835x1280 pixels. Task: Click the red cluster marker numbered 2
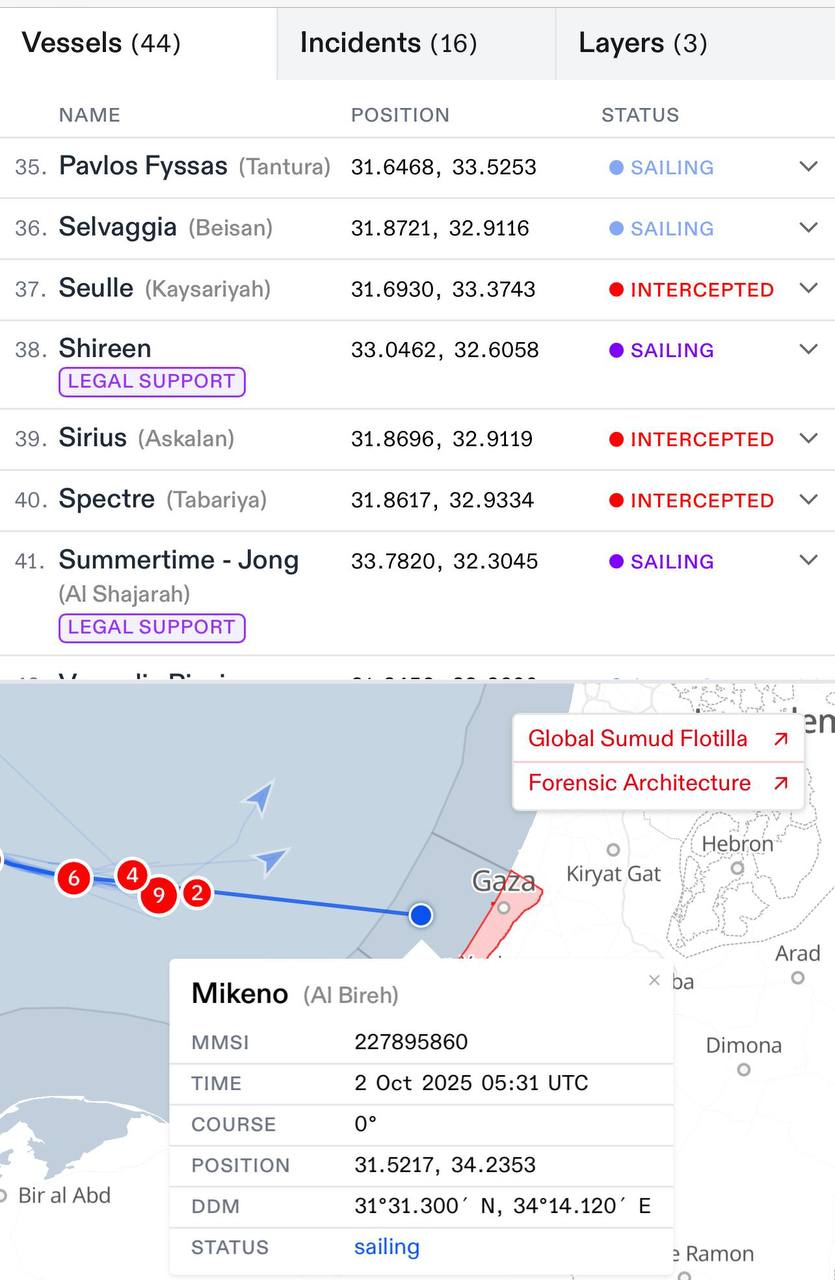[197, 893]
